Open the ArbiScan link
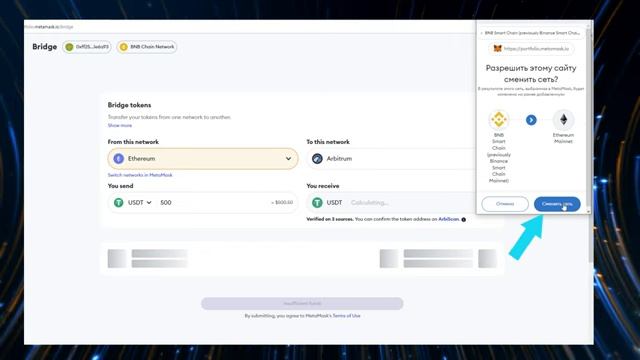The height and width of the screenshot is (360, 640). (449, 219)
